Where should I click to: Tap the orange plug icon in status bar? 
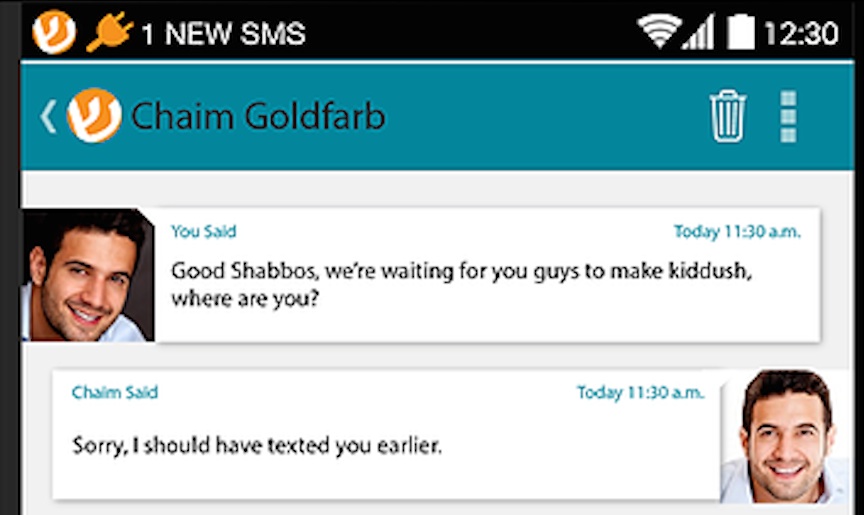click(x=110, y=31)
